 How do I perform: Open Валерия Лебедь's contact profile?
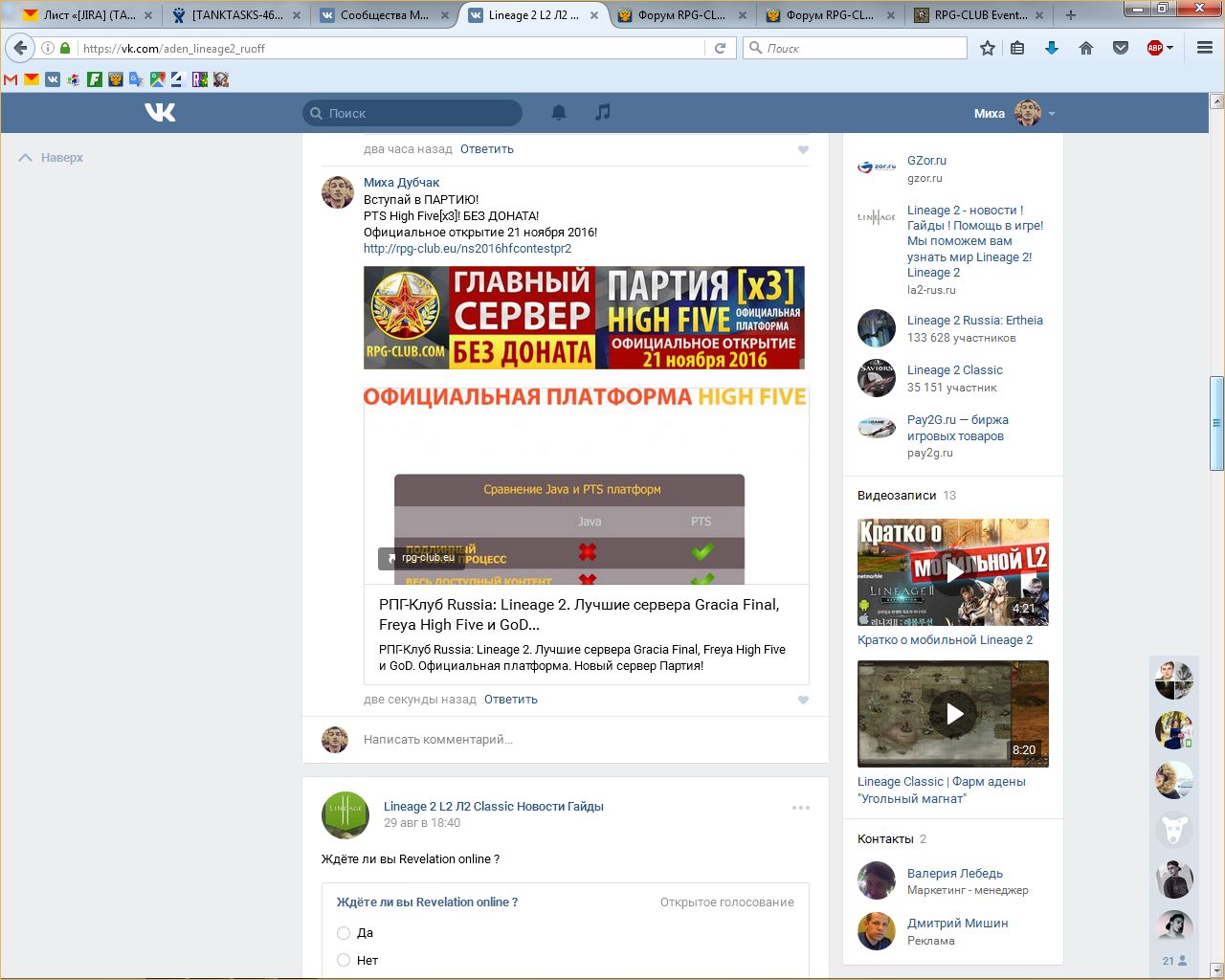click(x=955, y=874)
